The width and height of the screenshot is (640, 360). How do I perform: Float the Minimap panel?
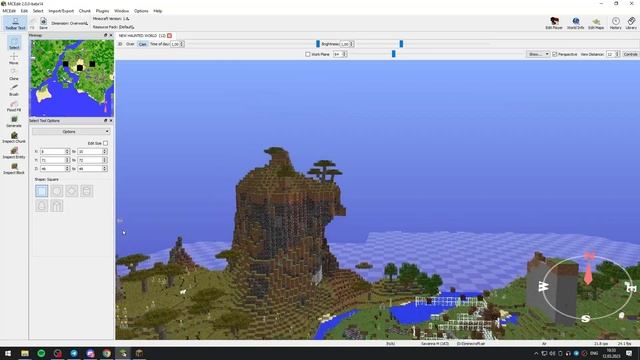105,35
